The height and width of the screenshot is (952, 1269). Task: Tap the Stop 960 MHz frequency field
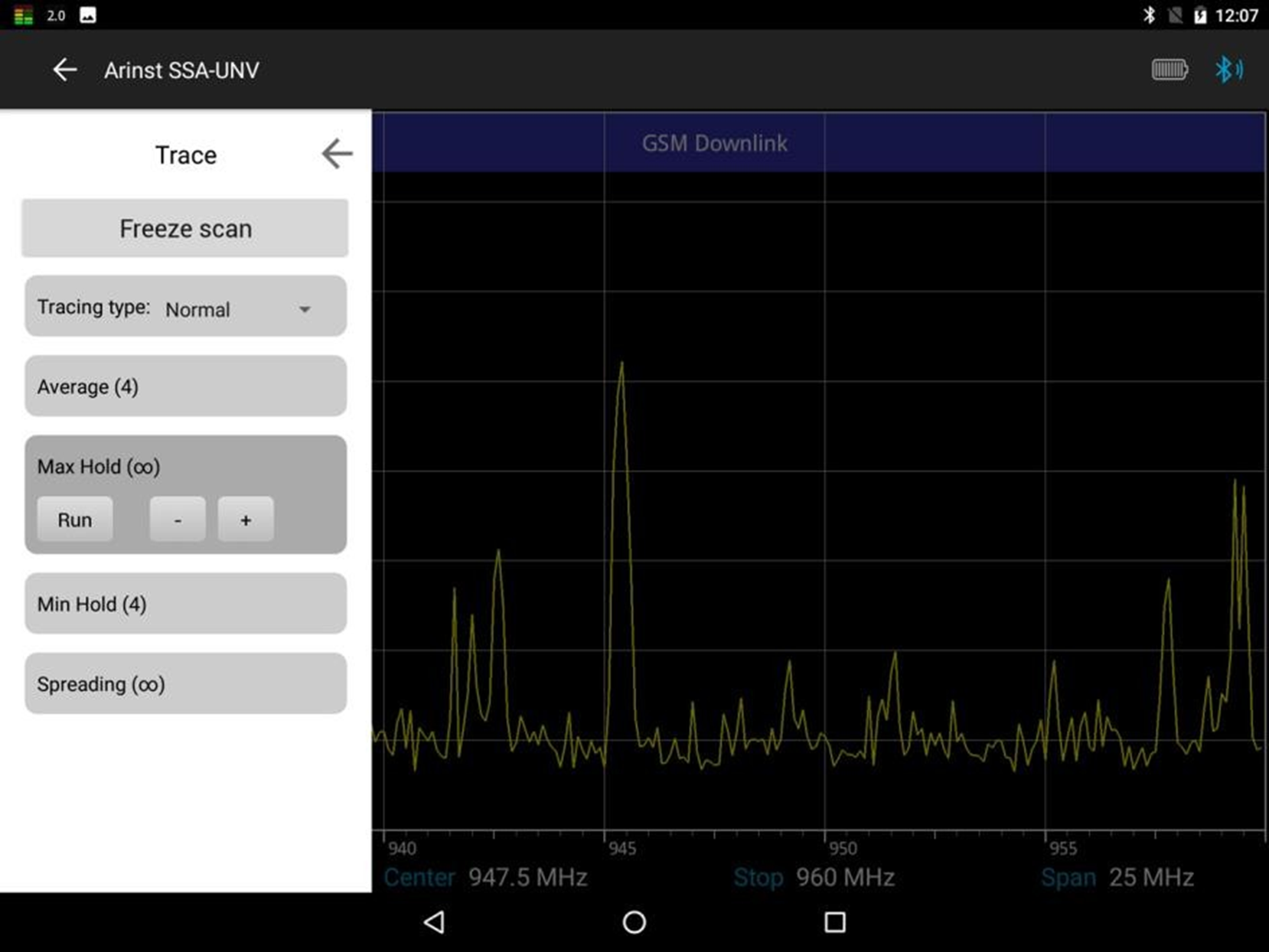click(x=814, y=877)
